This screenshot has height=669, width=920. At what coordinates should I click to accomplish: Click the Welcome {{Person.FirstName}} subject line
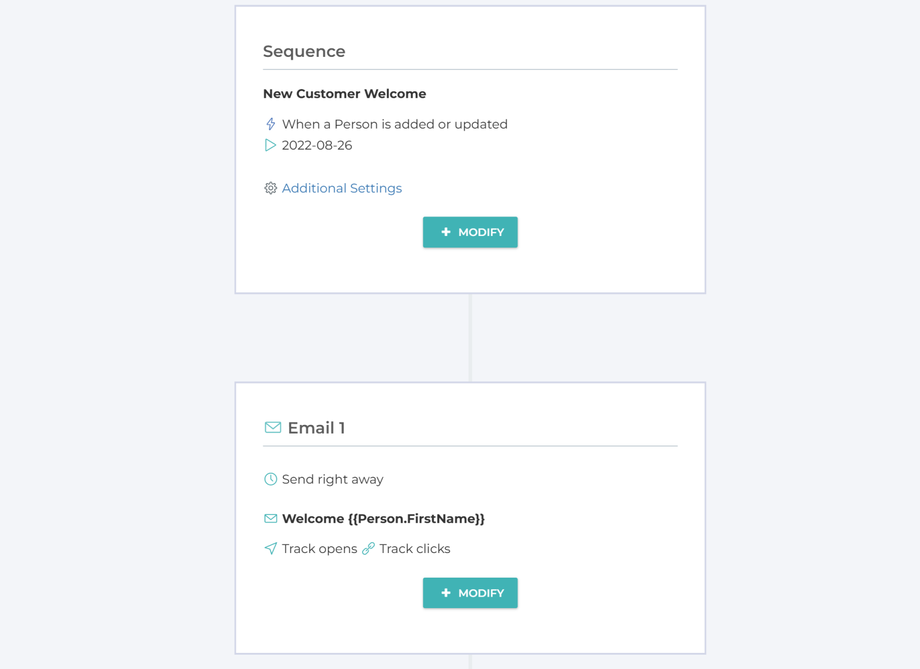[x=383, y=519]
